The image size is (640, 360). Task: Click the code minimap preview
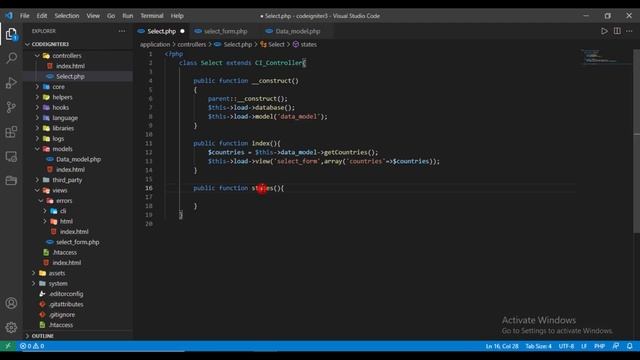click(x=606, y=57)
